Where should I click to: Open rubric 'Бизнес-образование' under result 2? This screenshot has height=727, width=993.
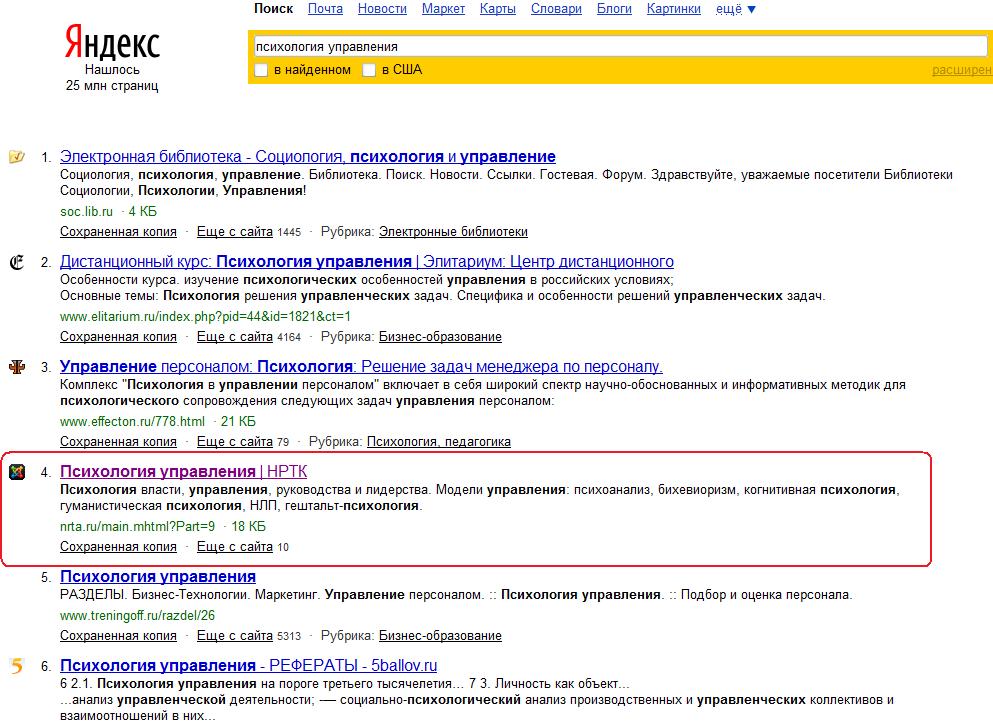(440, 337)
